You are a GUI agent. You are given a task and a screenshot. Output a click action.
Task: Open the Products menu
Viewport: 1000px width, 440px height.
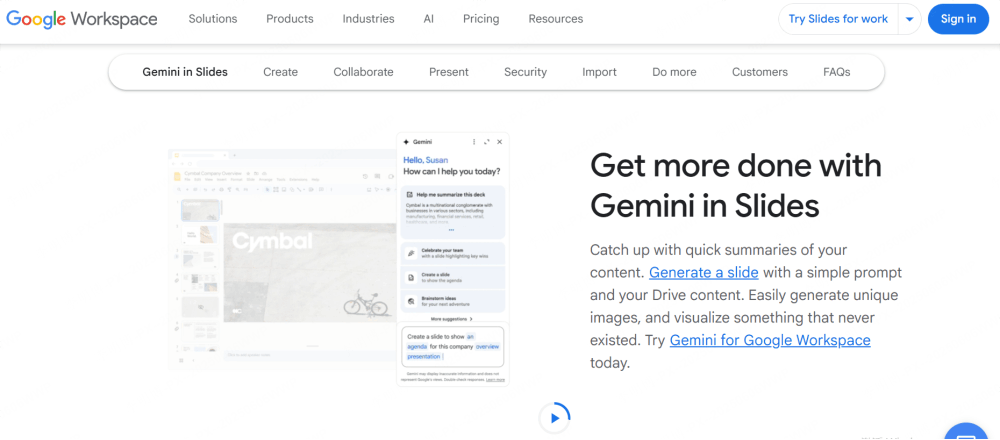[x=290, y=19]
